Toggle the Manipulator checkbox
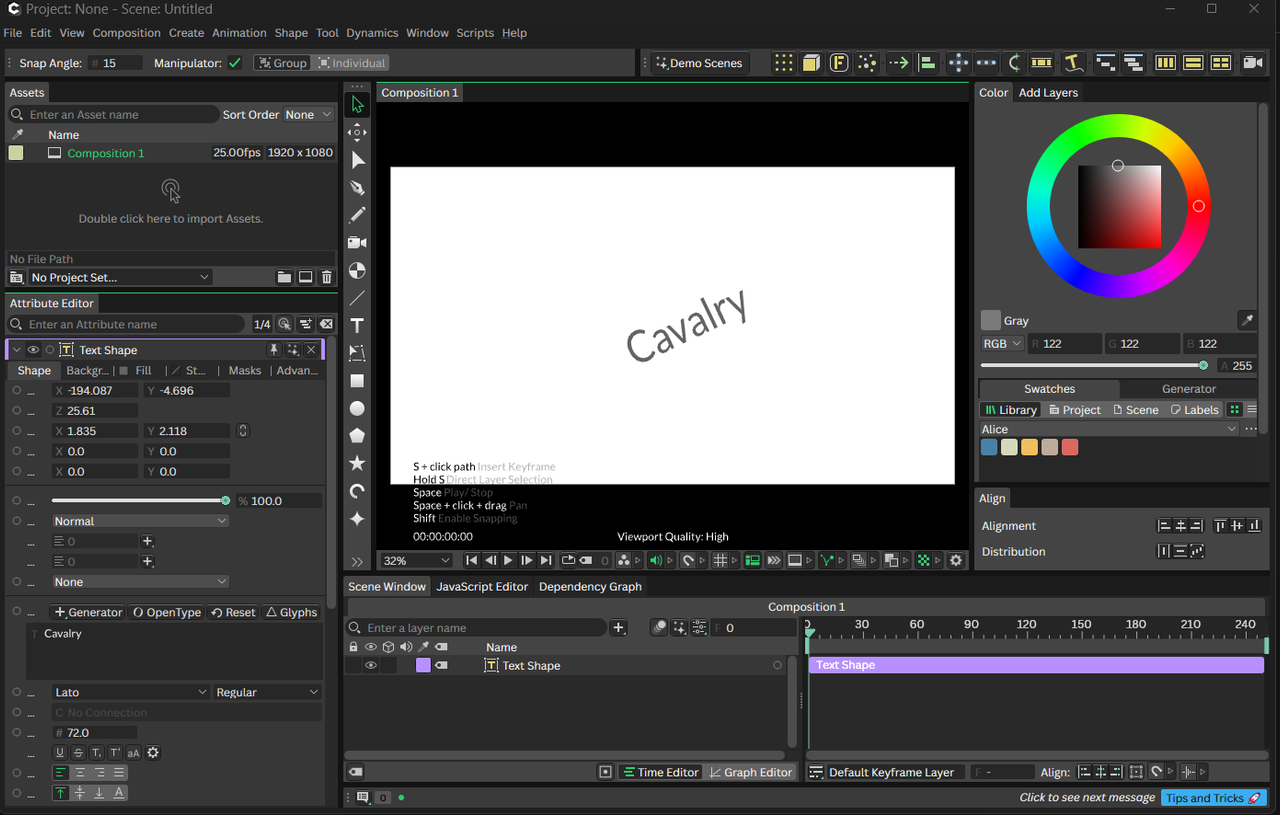Viewport: 1280px width, 815px height. pos(235,63)
